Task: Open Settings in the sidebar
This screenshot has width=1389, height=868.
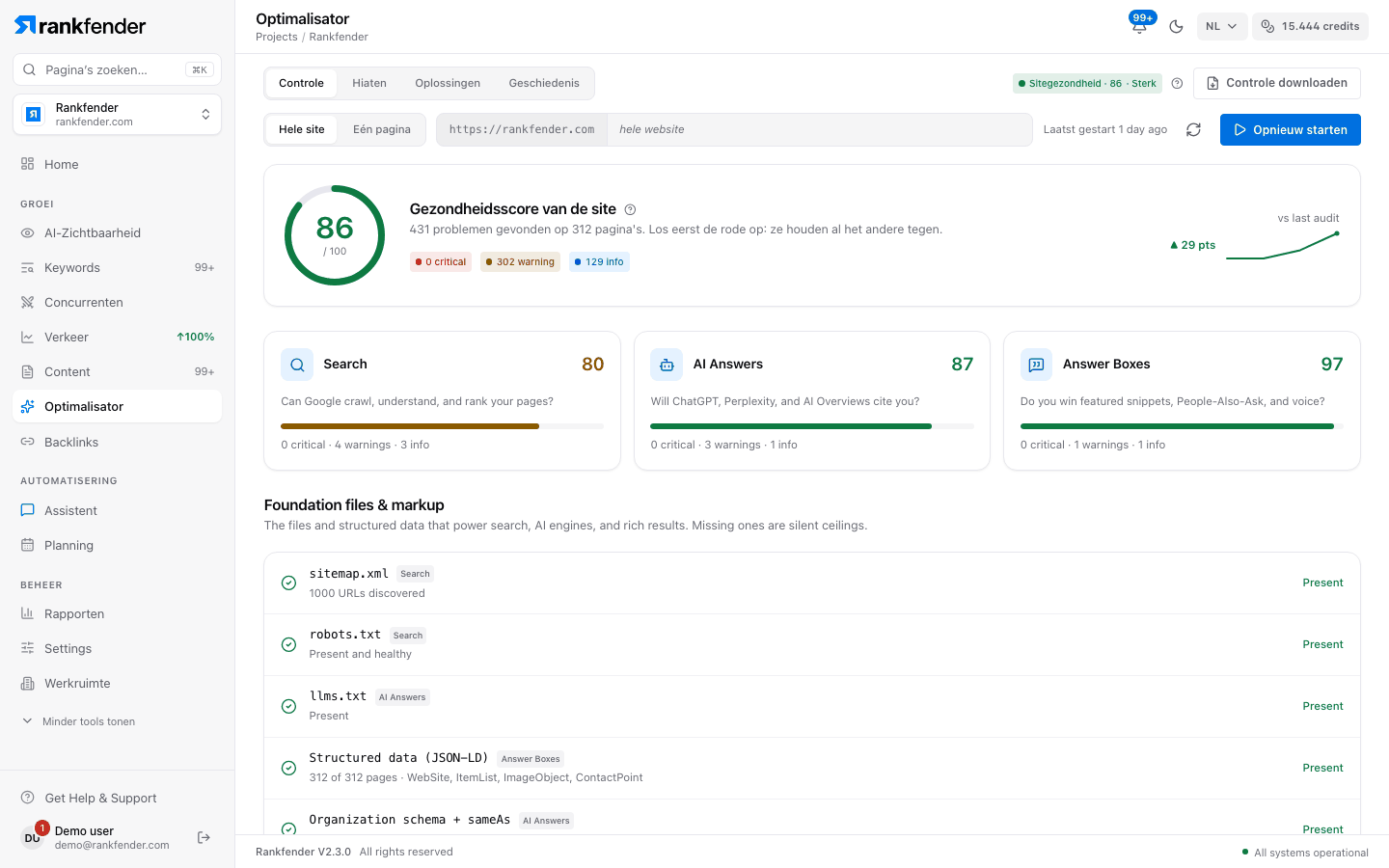Action: 117,648
